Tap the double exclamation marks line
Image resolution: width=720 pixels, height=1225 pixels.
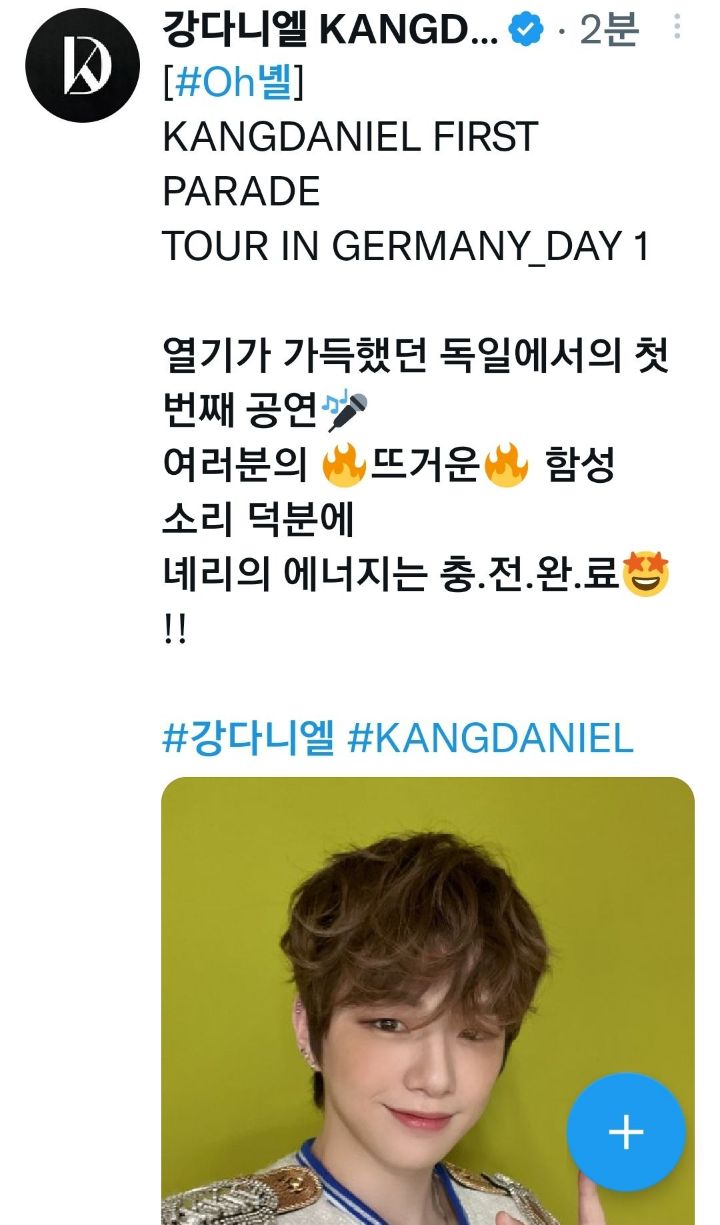click(x=174, y=629)
